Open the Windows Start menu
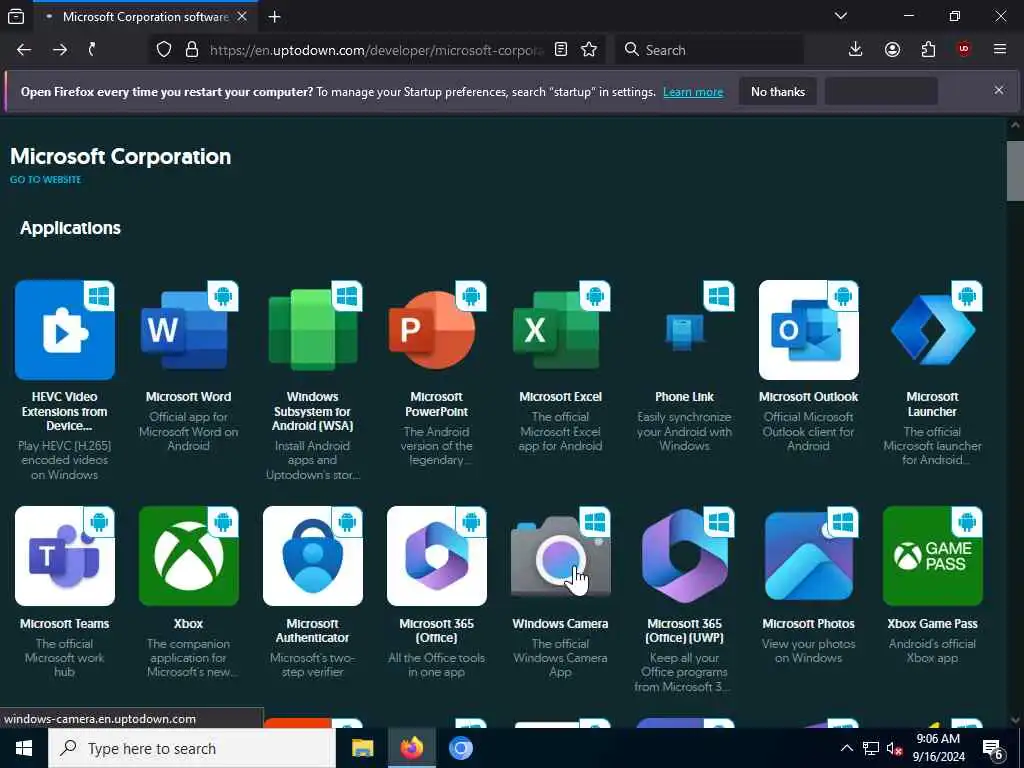The image size is (1024, 768). coord(24,748)
